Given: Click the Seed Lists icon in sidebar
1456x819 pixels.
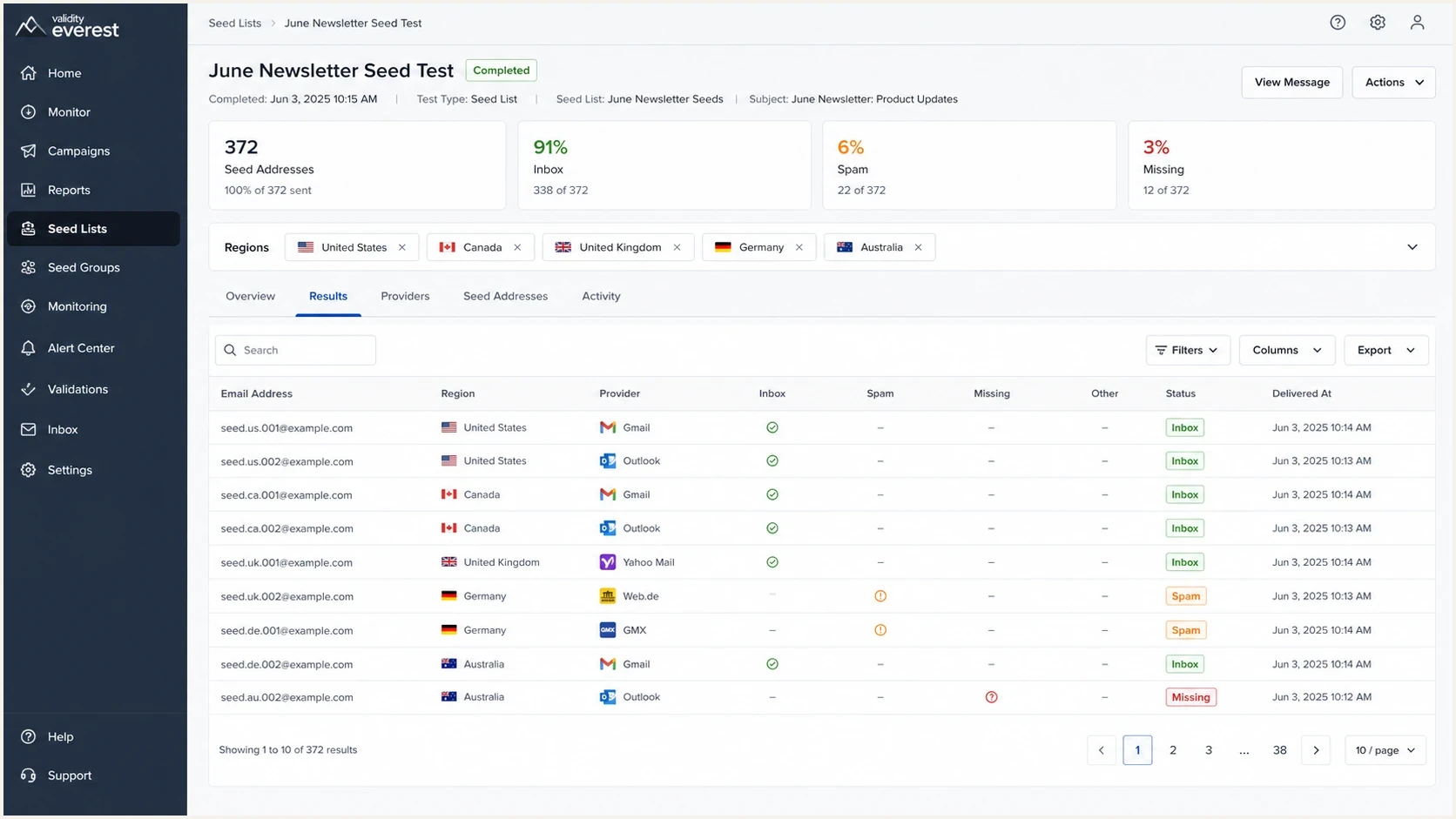Looking at the screenshot, I should coord(29,229).
